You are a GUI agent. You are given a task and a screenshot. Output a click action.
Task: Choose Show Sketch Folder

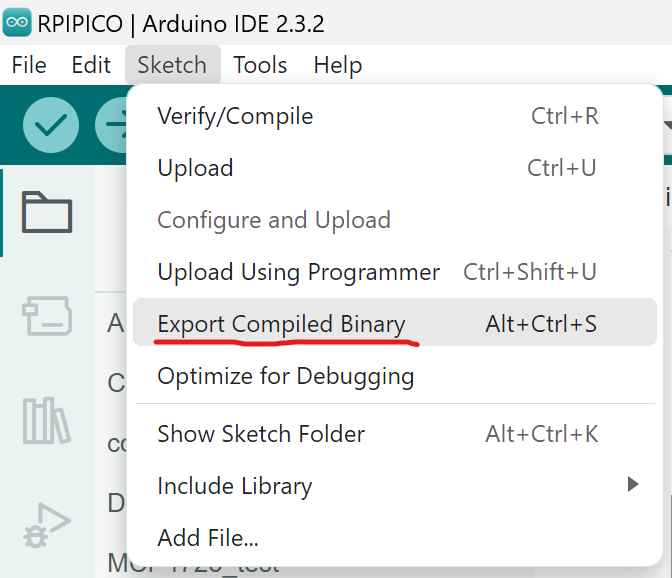(x=395, y=434)
